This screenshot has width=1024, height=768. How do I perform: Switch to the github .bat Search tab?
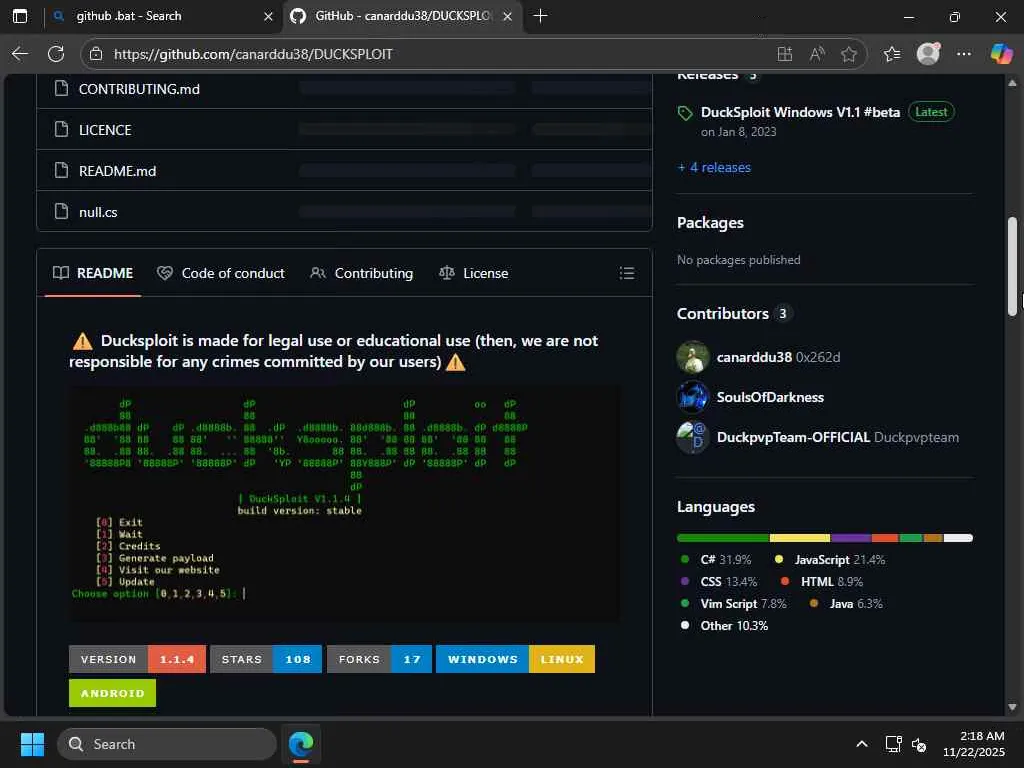point(163,16)
